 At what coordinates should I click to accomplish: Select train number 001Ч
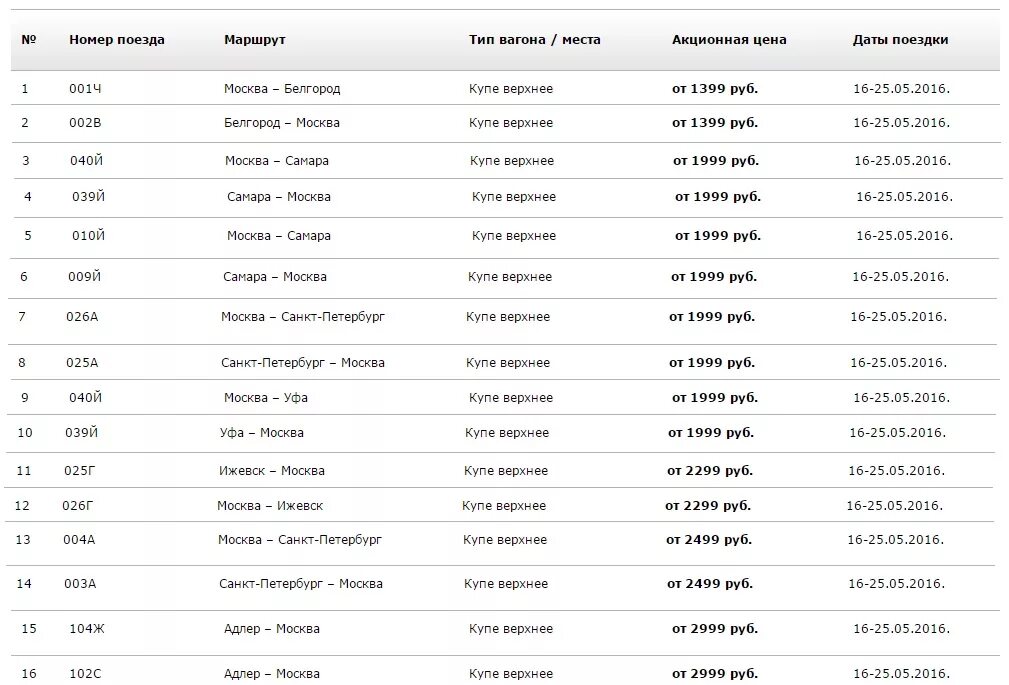pyautogui.click(x=86, y=89)
